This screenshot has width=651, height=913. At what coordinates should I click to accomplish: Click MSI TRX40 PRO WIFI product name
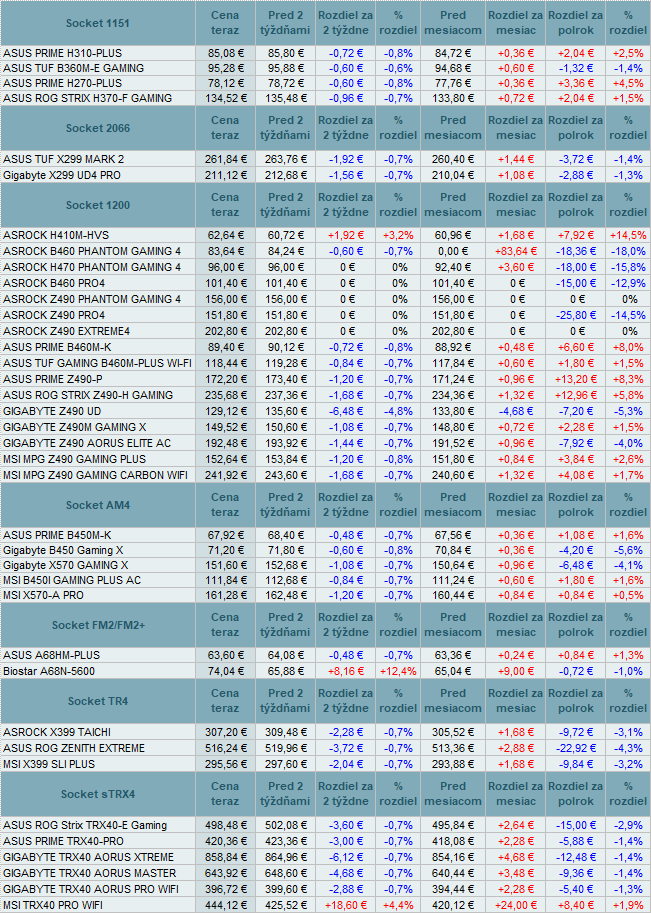pyautogui.click(x=55, y=905)
